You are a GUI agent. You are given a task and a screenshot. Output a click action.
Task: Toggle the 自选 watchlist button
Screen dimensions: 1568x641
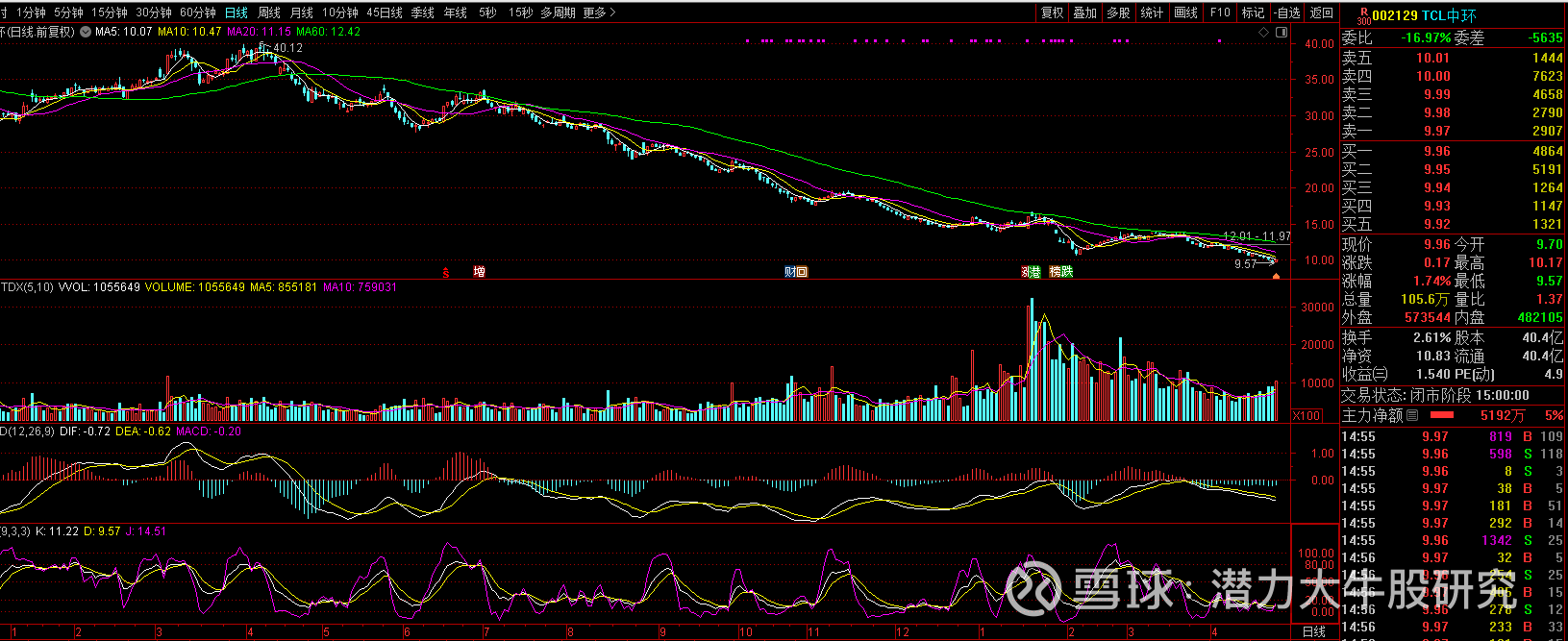(x=1286, y=12)
